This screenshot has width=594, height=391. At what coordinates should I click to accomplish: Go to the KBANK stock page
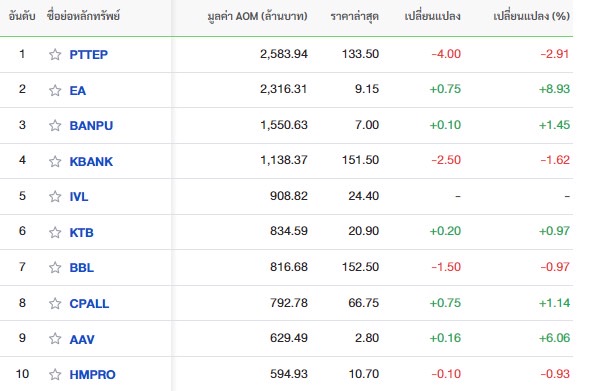coord(91,161)
